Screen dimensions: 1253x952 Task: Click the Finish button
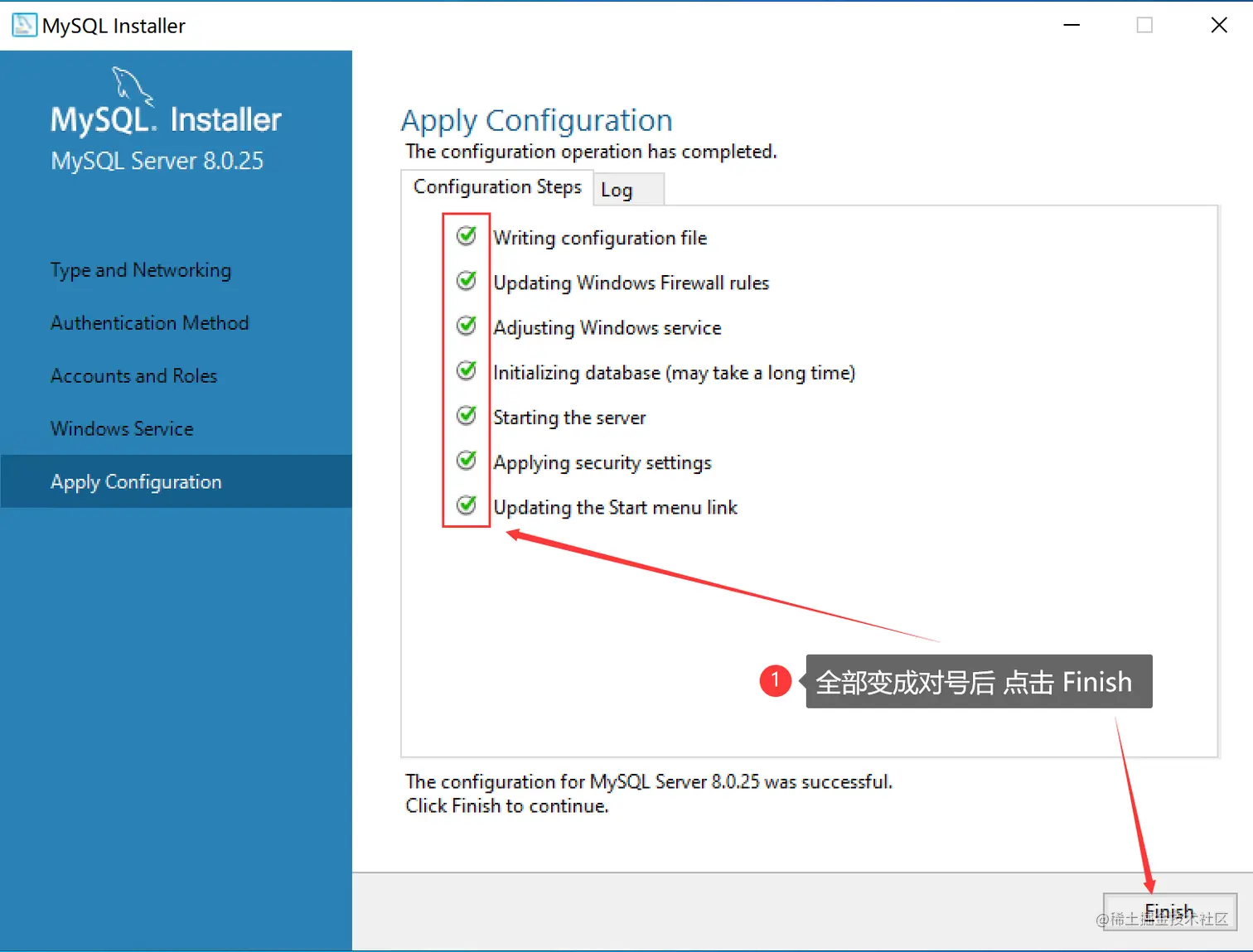(1169, 912)
